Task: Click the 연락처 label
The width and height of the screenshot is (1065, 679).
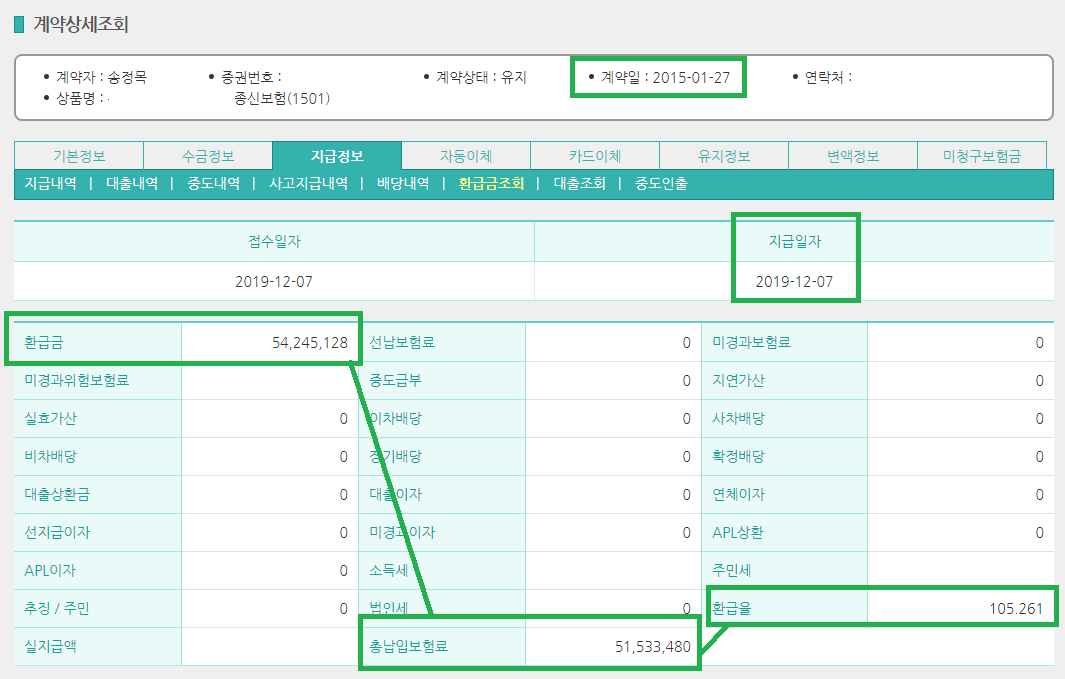Action: tap(828, 77)
